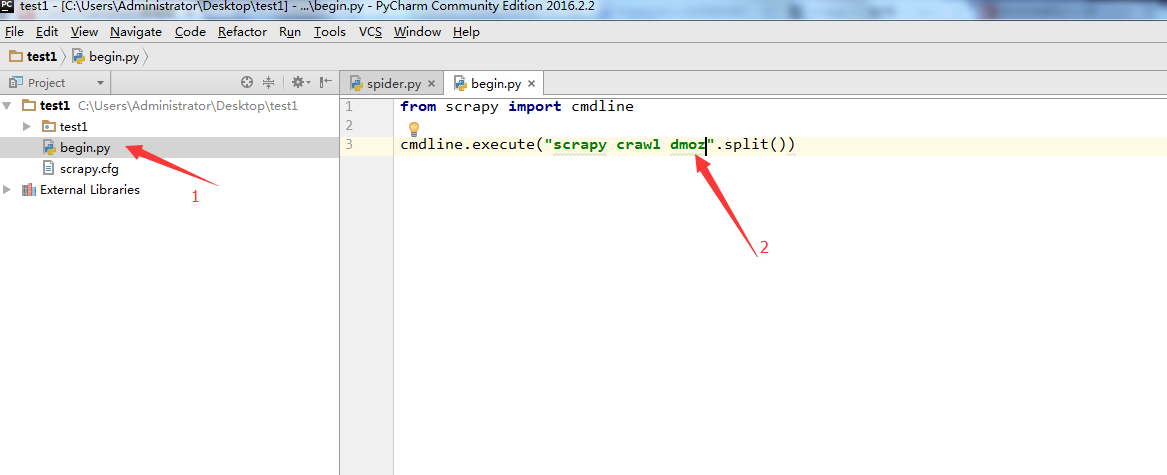Click the Collapse All icon in Project panel
The height and width of the screenshot is (475, 1167).
269,83
